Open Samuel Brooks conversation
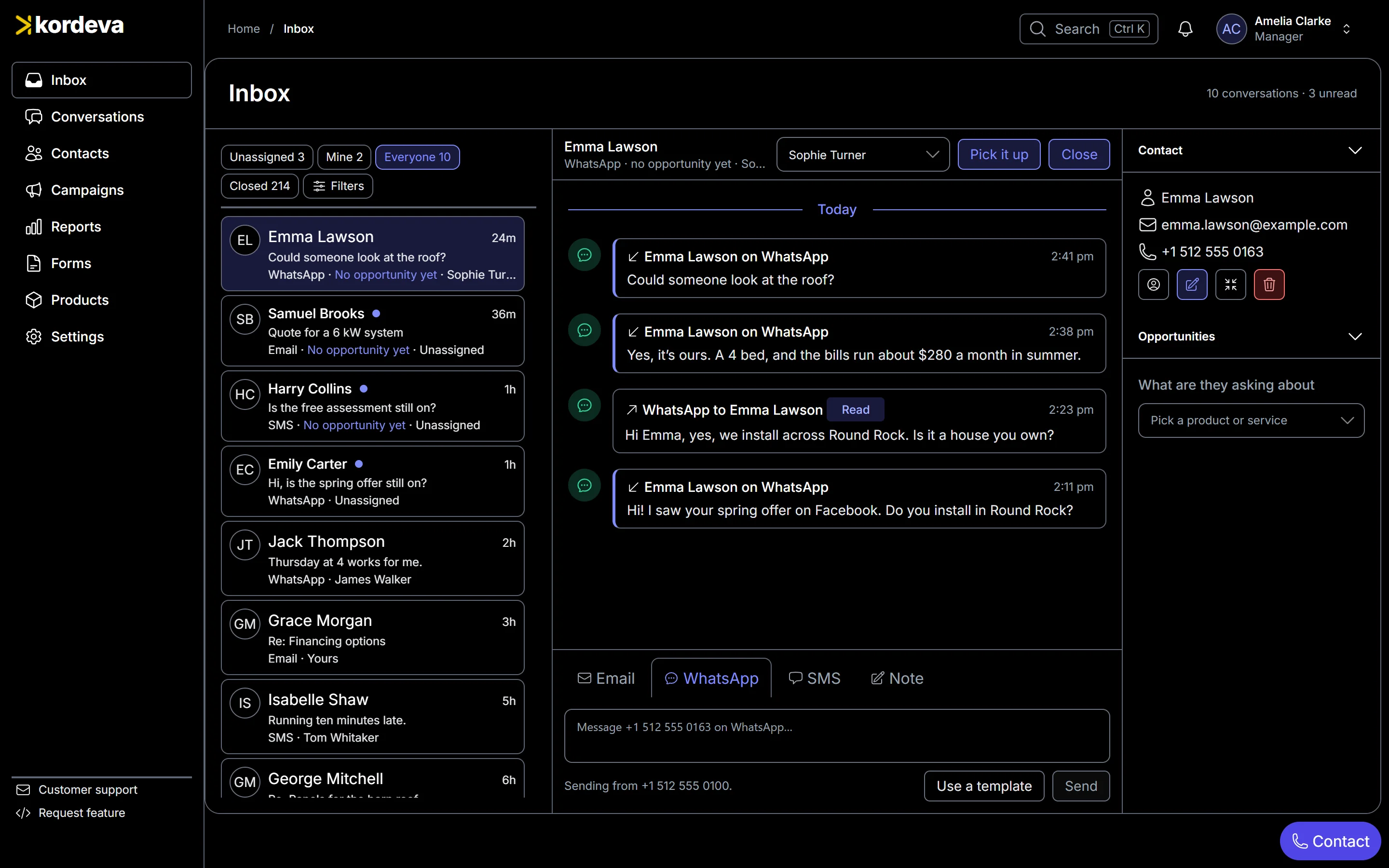The height and width of the screenshot is (868, 1389). coord(372,331)
